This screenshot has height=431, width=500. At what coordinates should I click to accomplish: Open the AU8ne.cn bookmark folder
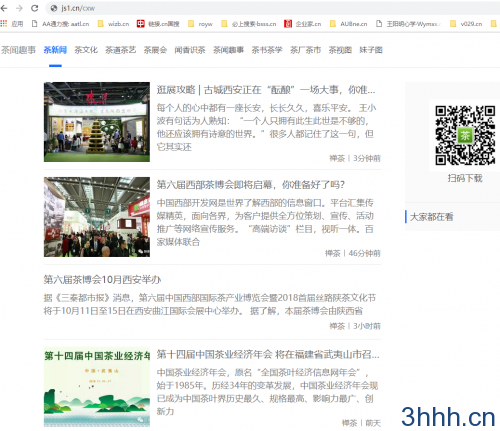click(x=348, y=24)
